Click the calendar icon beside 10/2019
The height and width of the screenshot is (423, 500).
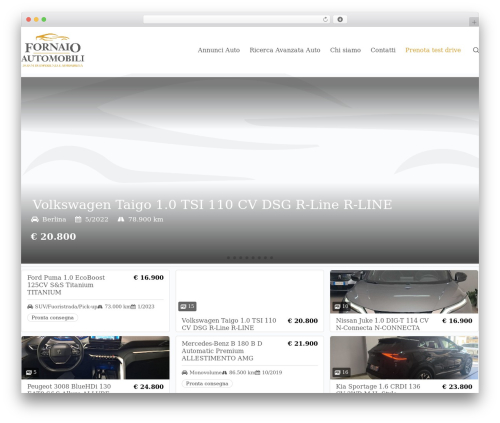pos(257,373)
